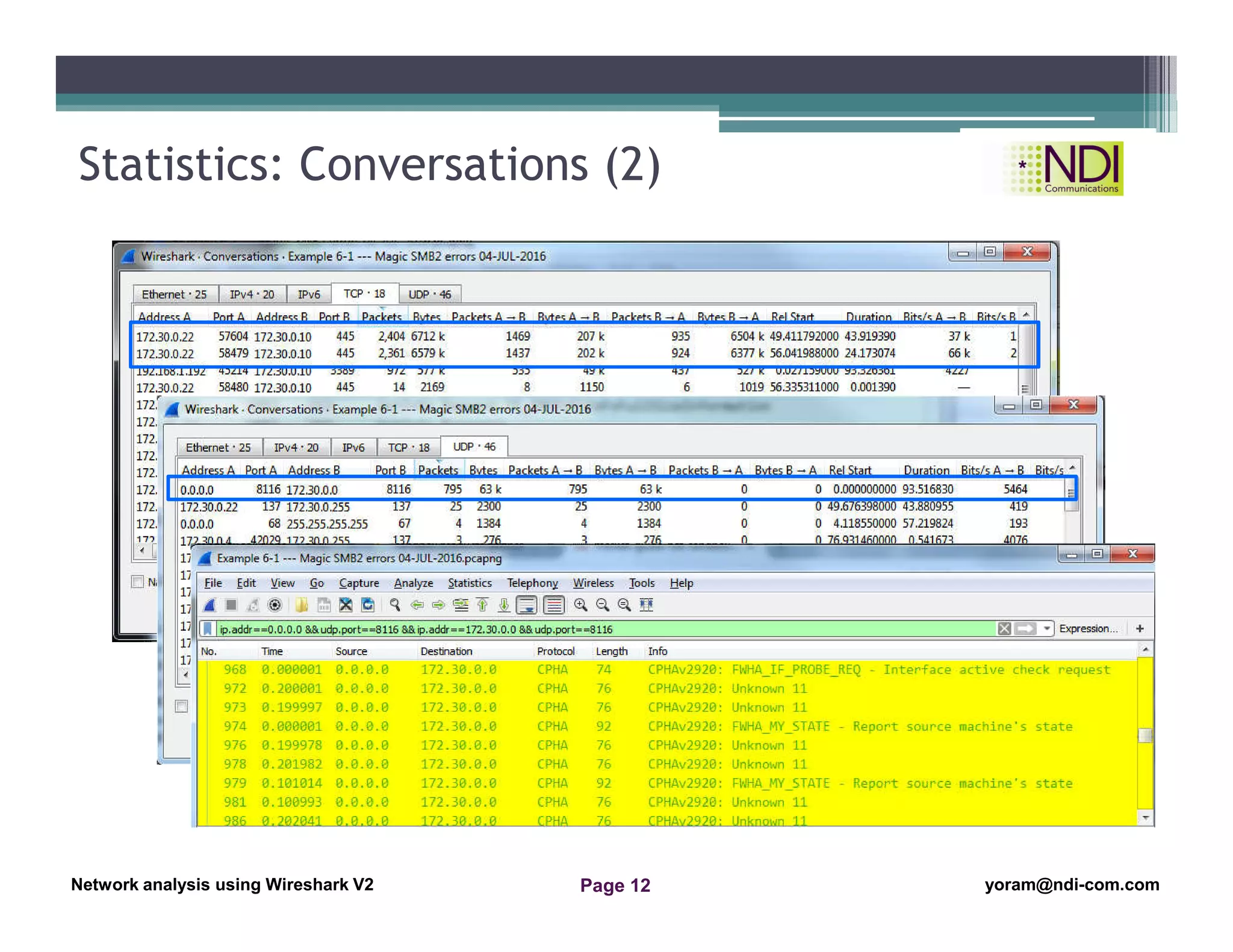The height and width of the screenshot is (952, 1233).
Task: Click the Stop capture square icon
Action: [231, 605]
